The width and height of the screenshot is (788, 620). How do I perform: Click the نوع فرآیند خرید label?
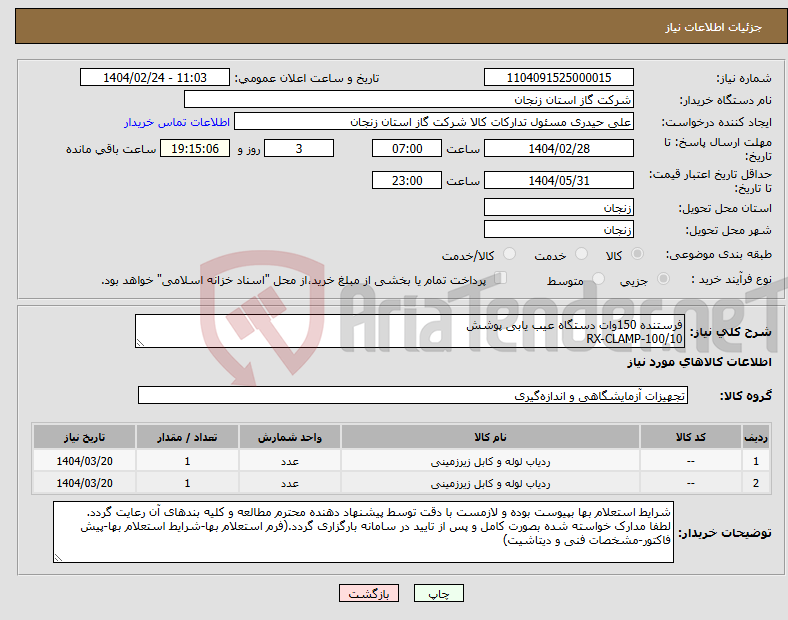tap(731, 279)
